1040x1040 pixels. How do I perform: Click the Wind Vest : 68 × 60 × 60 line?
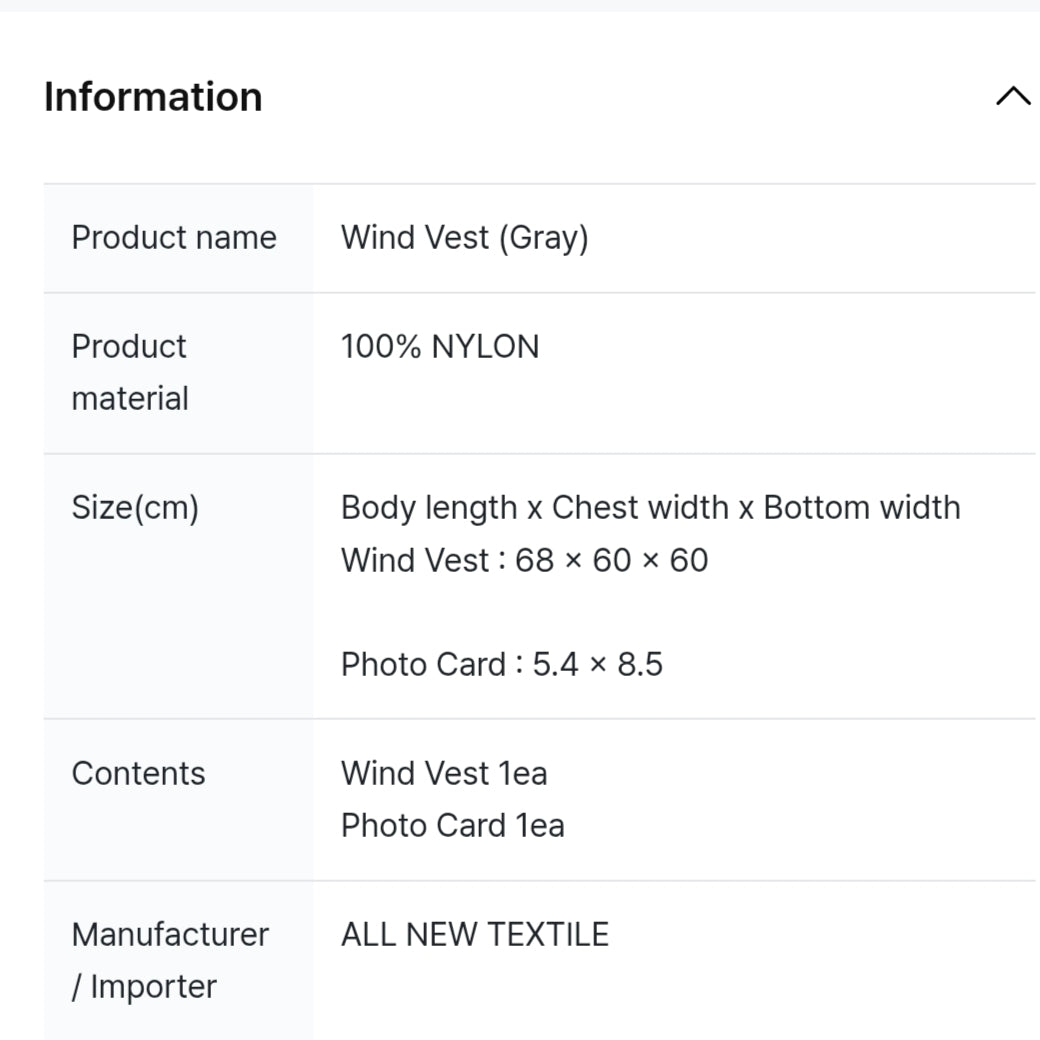(x=525, y=560)
